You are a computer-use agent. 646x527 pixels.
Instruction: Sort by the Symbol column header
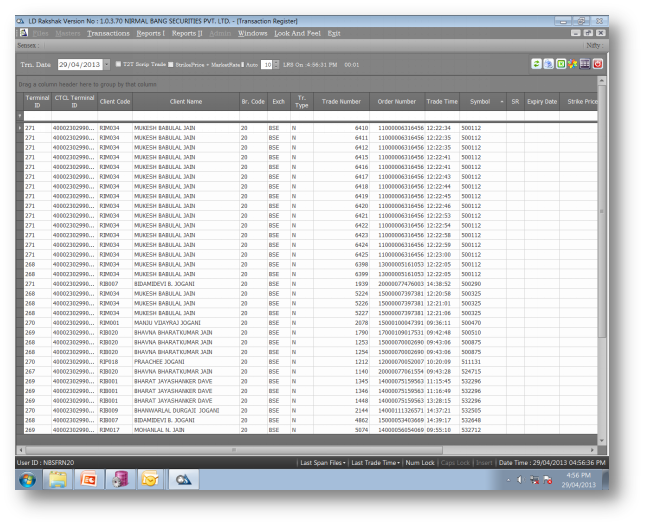tap(480, 101)
